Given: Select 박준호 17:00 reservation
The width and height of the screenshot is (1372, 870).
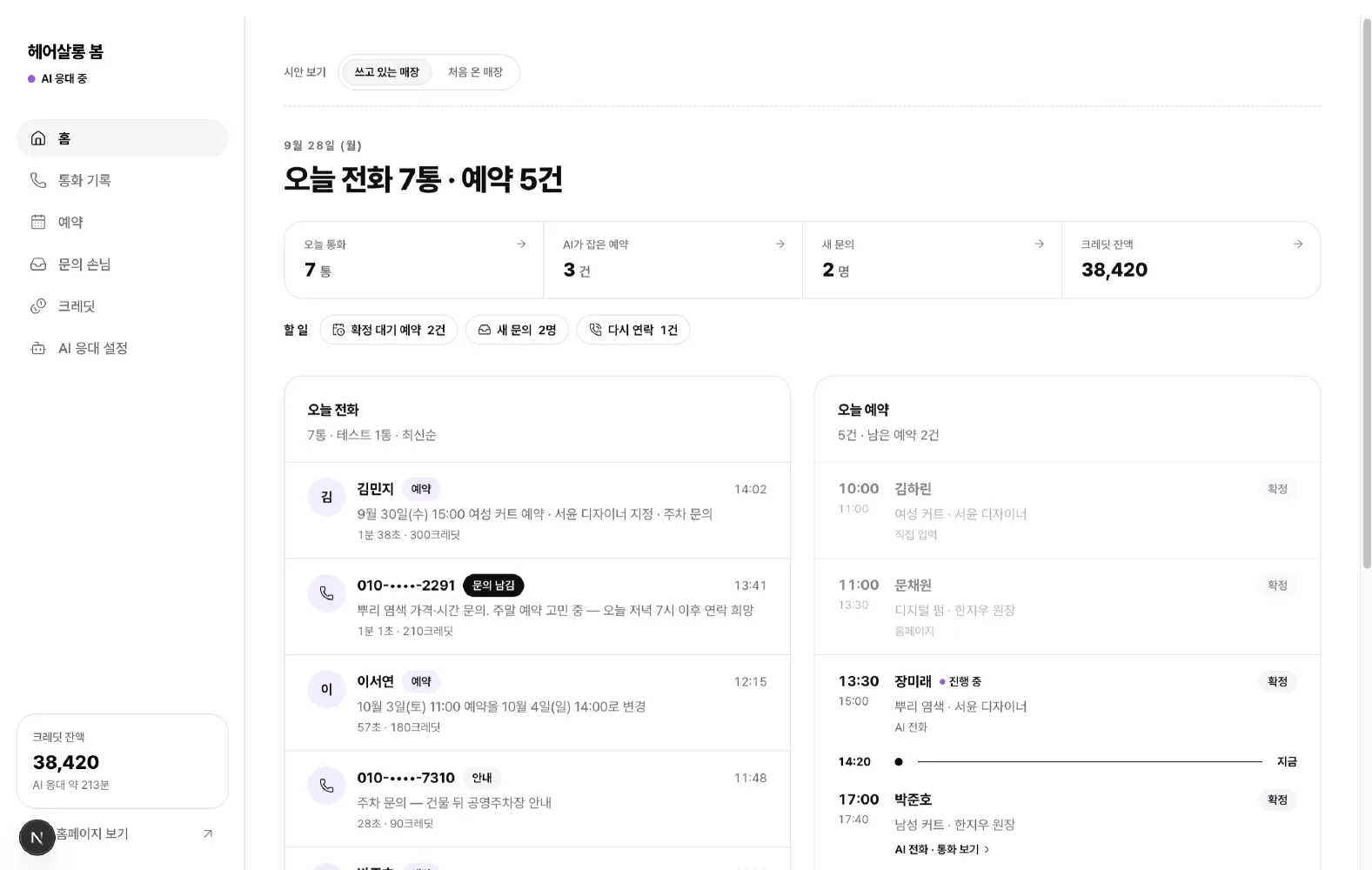Looking at the screenshot, I should [1067, 823].
